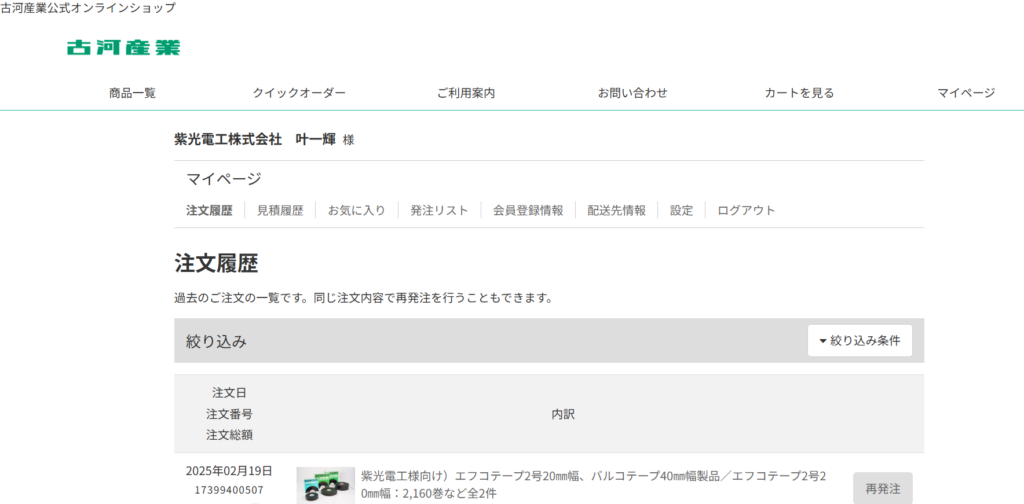Viewport: 1024px width, 504px height.
Task: Open お気に入り tab
Action: point(357,210)
